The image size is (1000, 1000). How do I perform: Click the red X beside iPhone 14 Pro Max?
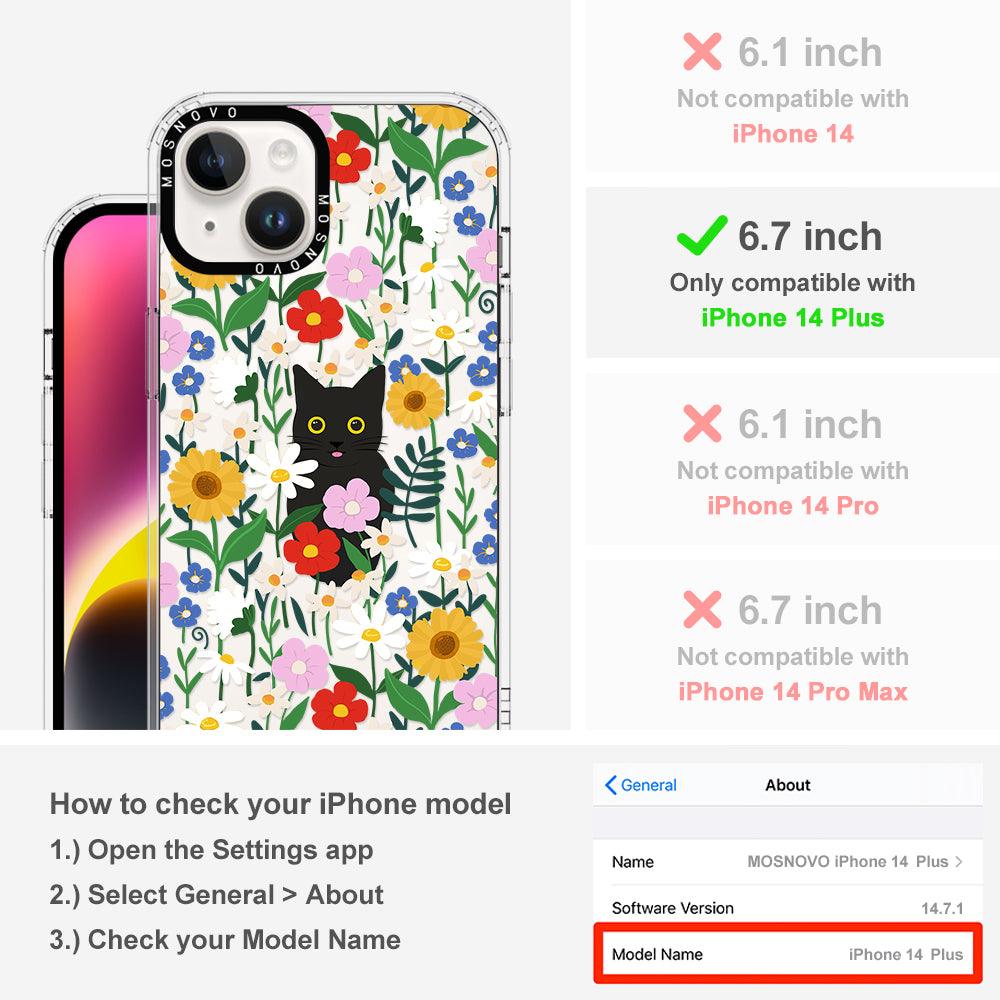702,609
